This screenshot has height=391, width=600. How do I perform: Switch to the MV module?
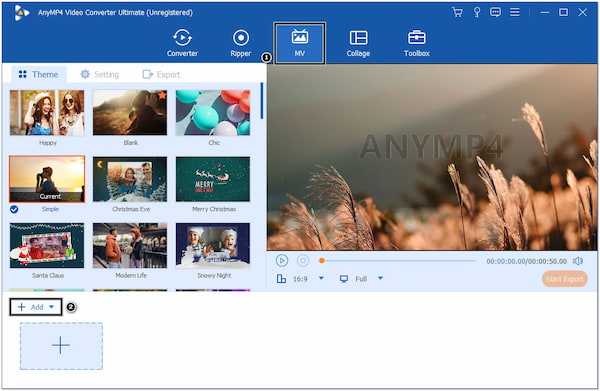pos(299,43)
